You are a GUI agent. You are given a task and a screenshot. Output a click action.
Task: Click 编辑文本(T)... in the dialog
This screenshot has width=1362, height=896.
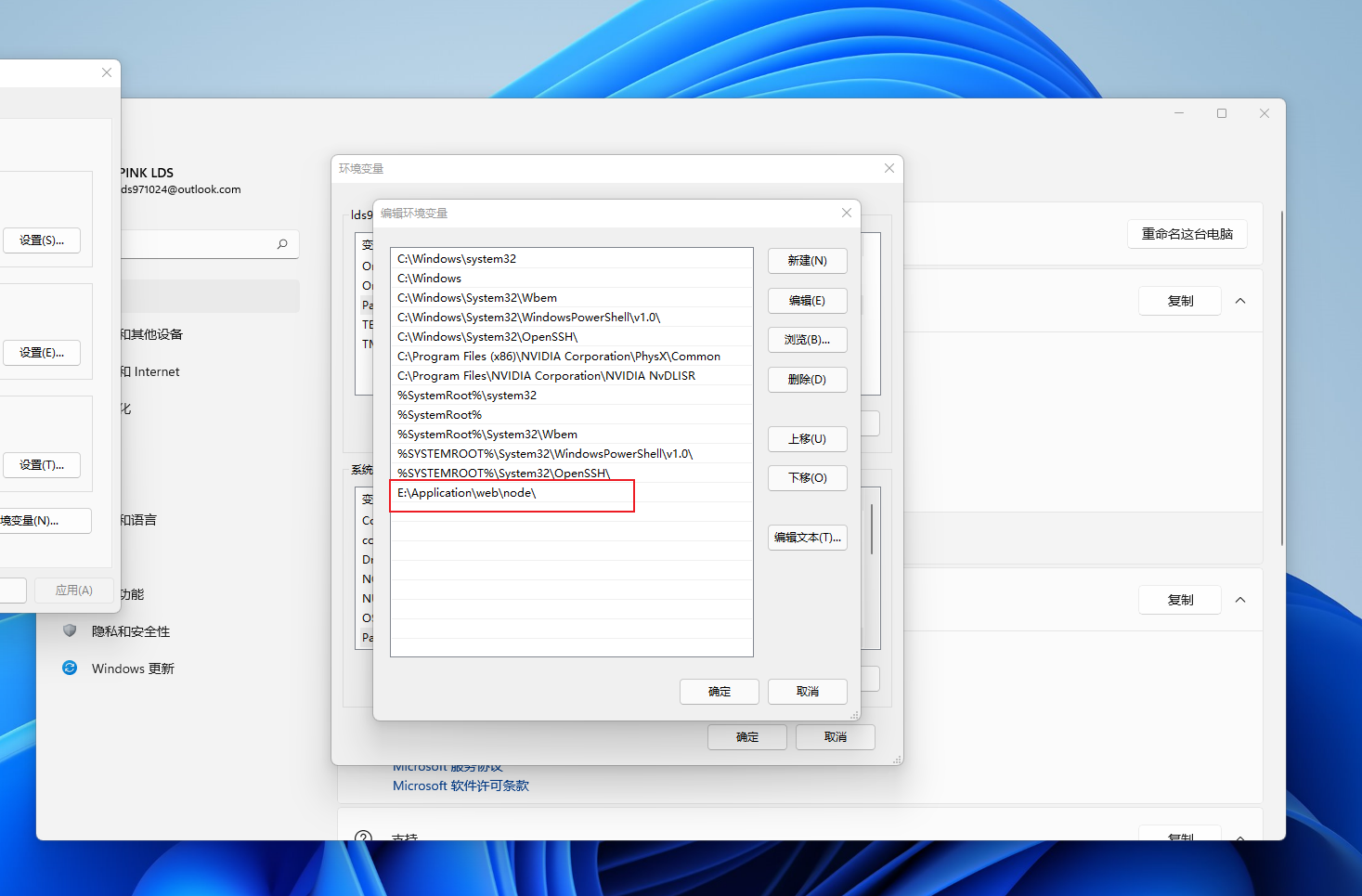click(x=807, y=538)
